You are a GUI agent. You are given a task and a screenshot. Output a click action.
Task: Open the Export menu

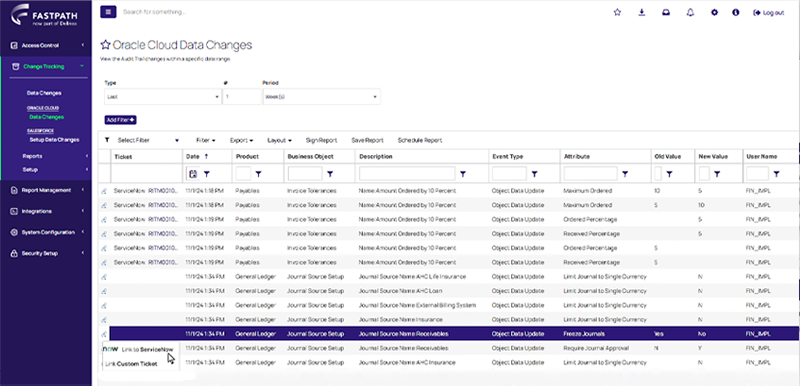tap(242, 140)
